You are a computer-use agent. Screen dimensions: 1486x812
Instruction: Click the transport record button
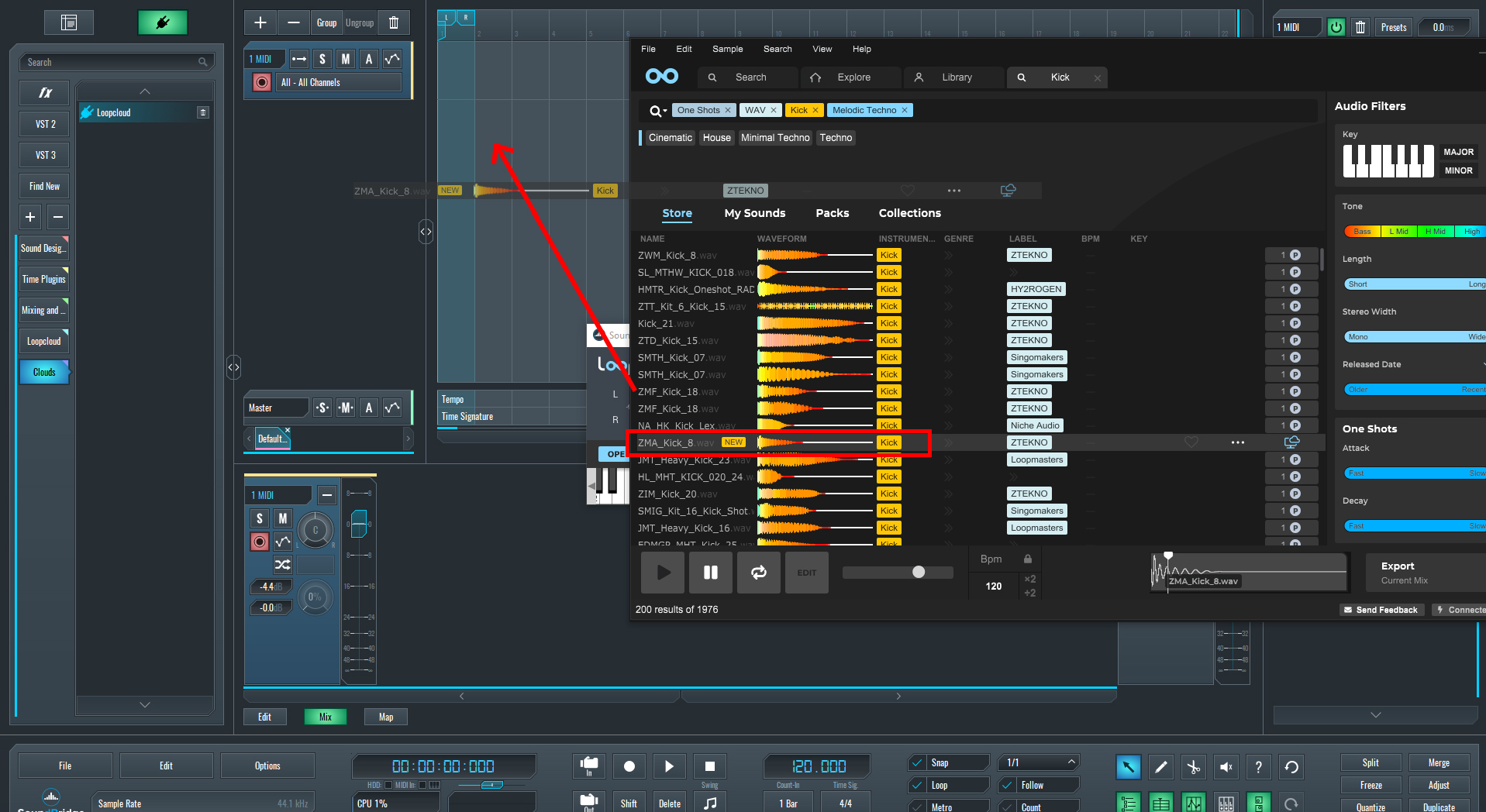pyautogui.click(x=629, y=766)
